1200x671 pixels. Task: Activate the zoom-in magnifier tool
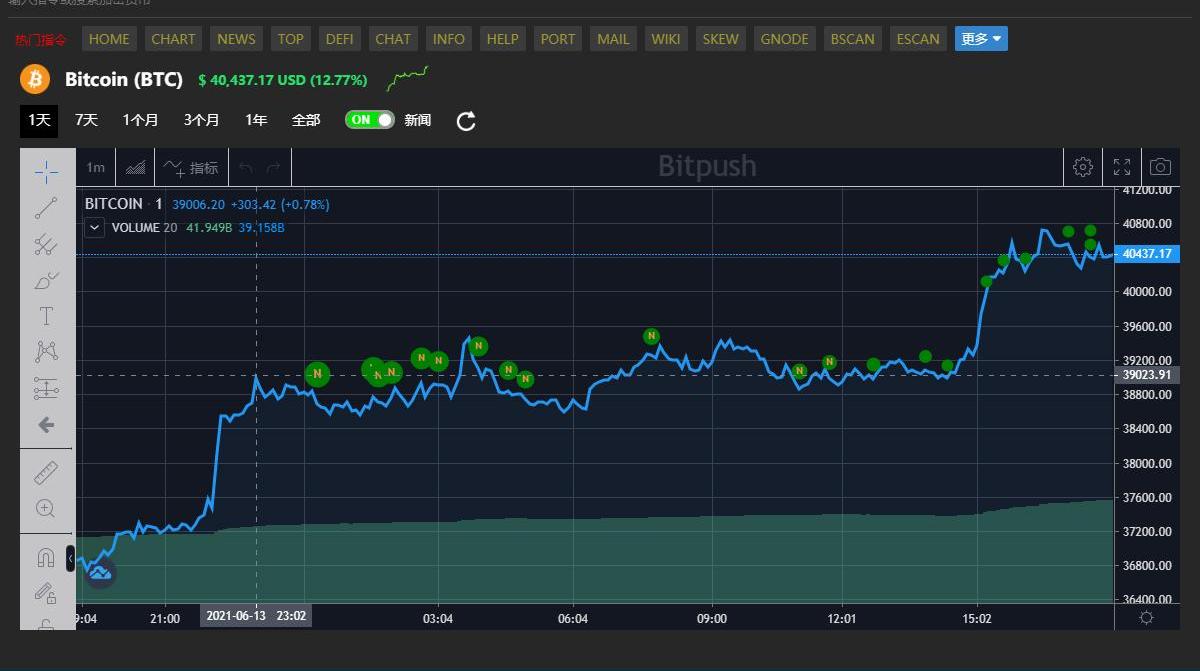coord(46,508)
